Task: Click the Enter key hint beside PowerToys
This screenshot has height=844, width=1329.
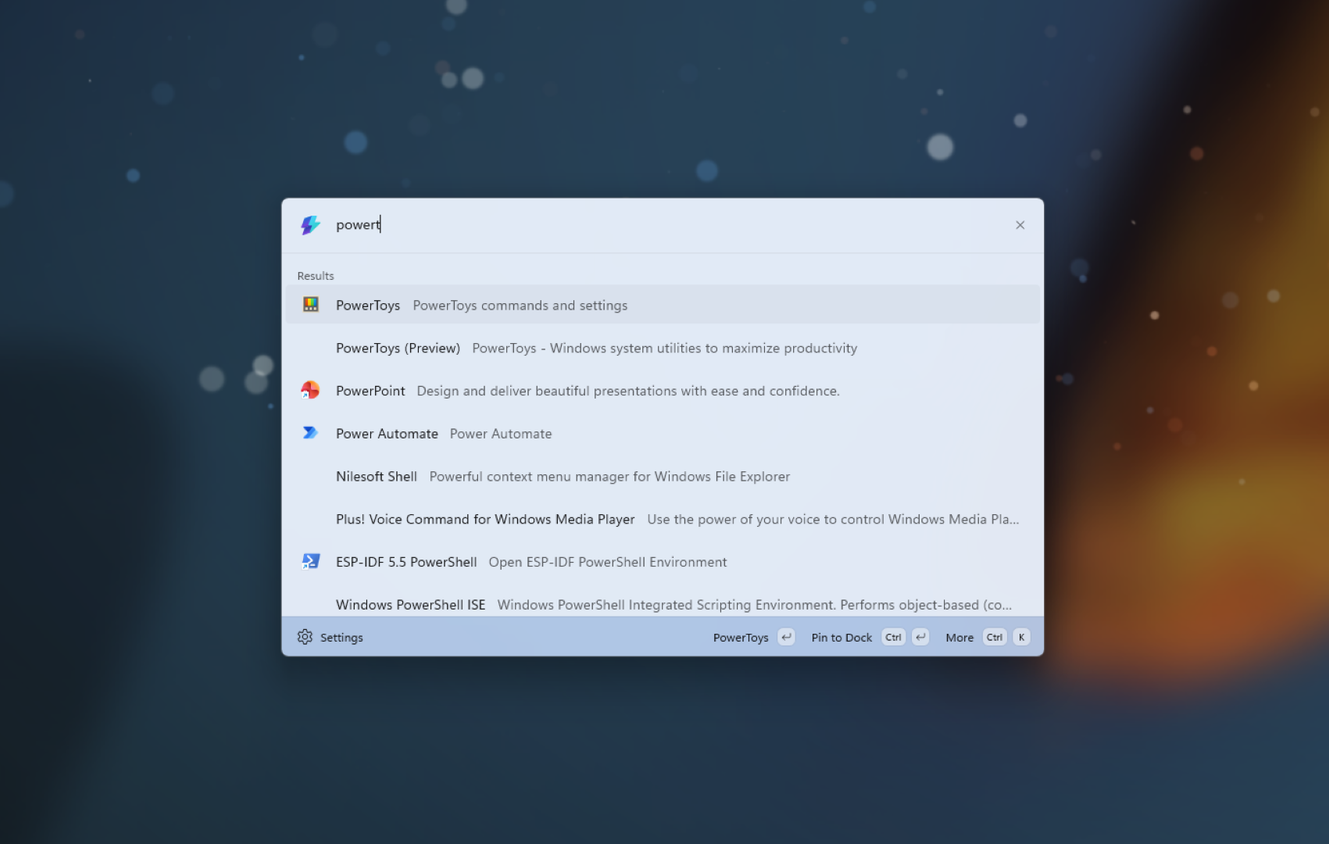Action: 786,637
